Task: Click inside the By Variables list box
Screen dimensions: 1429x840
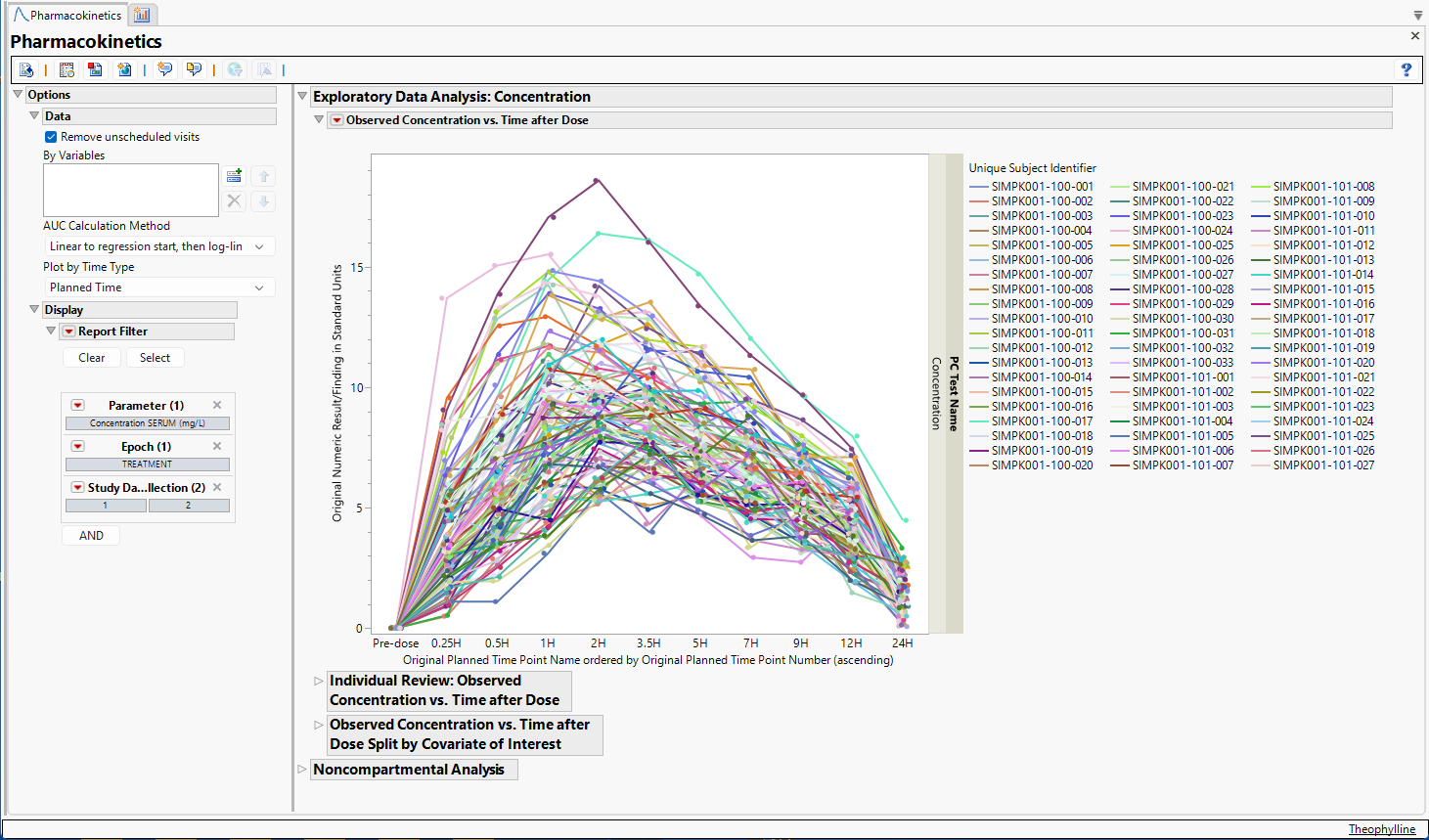Action: click(x=130, y=189)
